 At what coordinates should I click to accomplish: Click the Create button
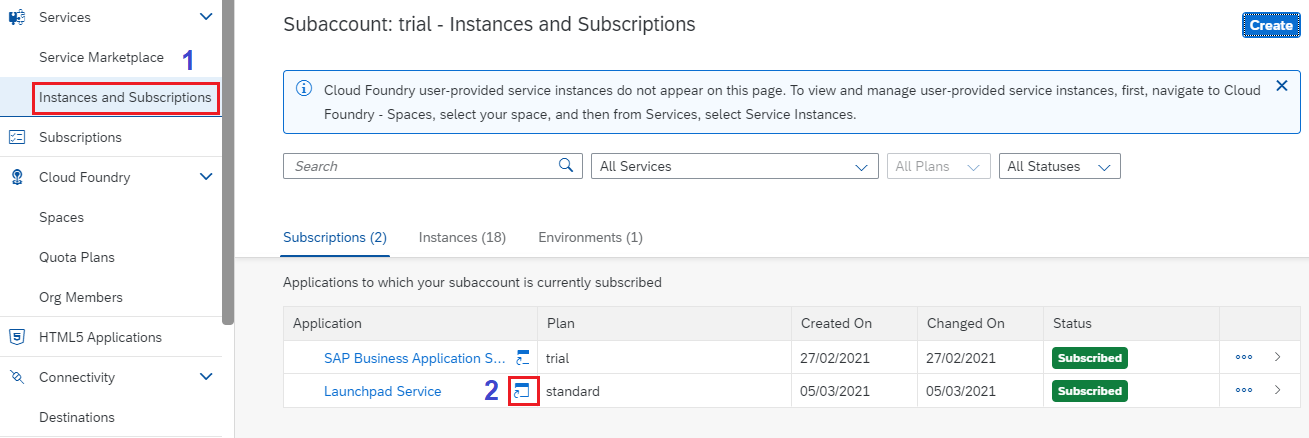[x=1271, y=25]
